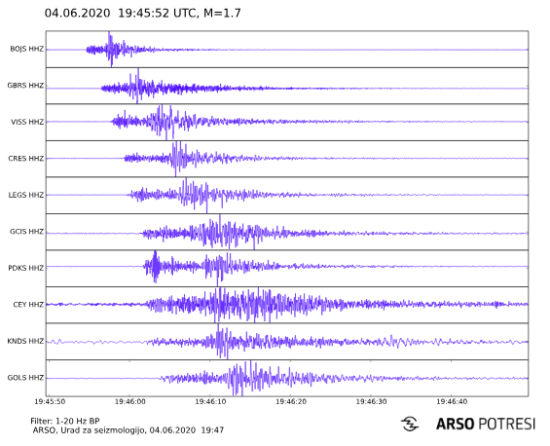Click the 19:46:20 time axis tick
550x446 pixels.
pyautogui.click(x=291, y=401)
